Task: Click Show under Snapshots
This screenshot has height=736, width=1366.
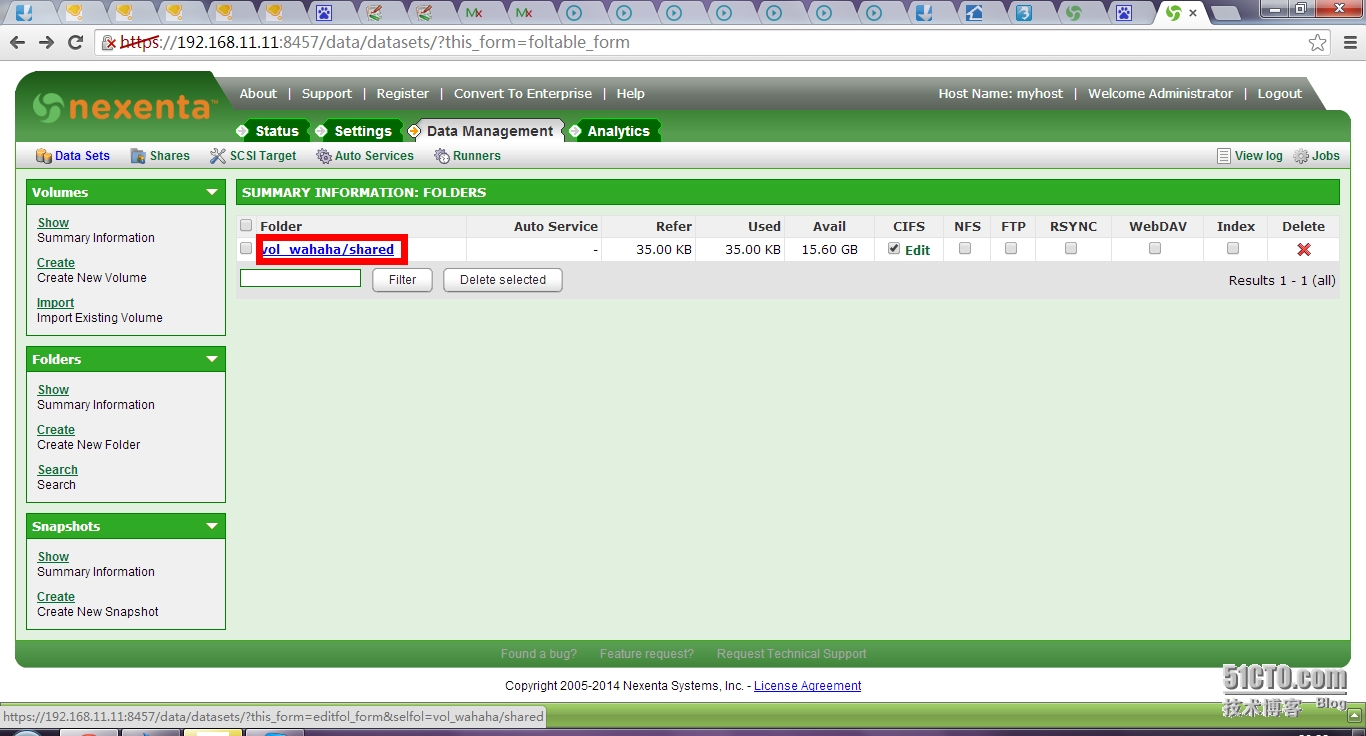Action: pyautogui.click(x=53, y=557)
